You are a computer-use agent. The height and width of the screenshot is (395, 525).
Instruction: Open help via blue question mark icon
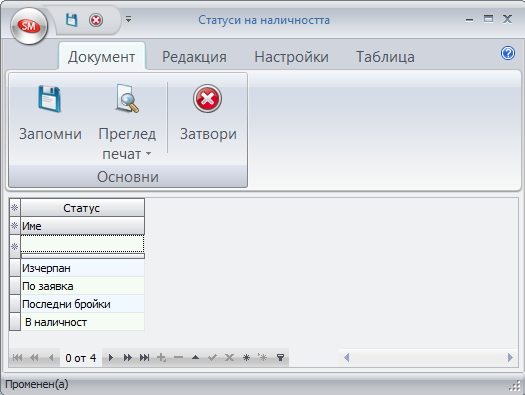coord(508,53)
